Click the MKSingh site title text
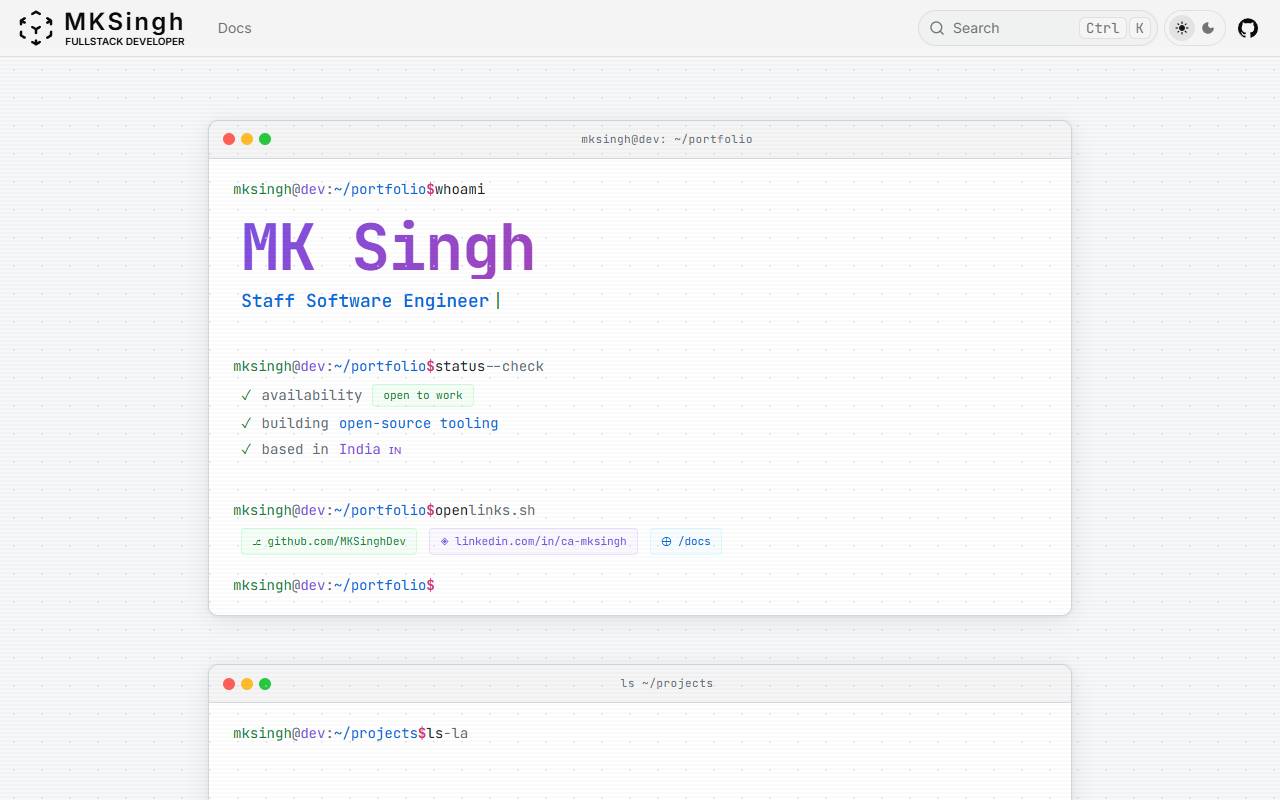The width and height of the screenshot is (1280, 800). [124, 21]
